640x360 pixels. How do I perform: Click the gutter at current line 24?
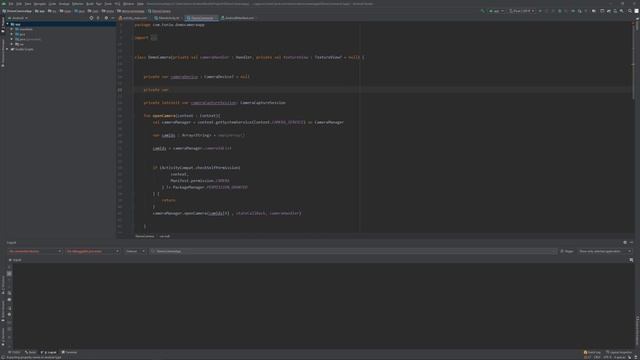[x=120, y=90]
